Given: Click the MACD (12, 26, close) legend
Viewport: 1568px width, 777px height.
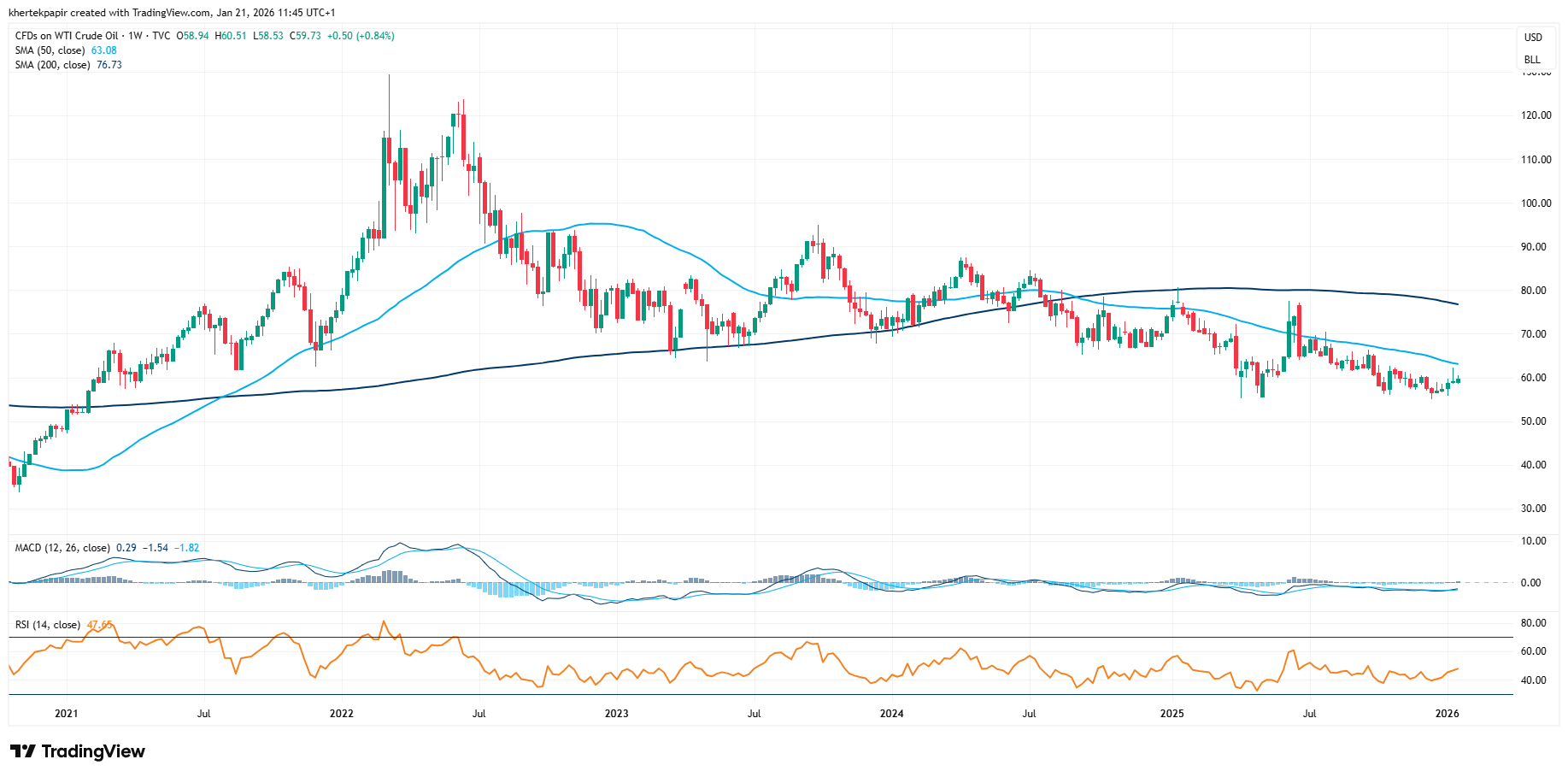Looking at the screenshot, I should pyautogui.click(x=62, y=548).
